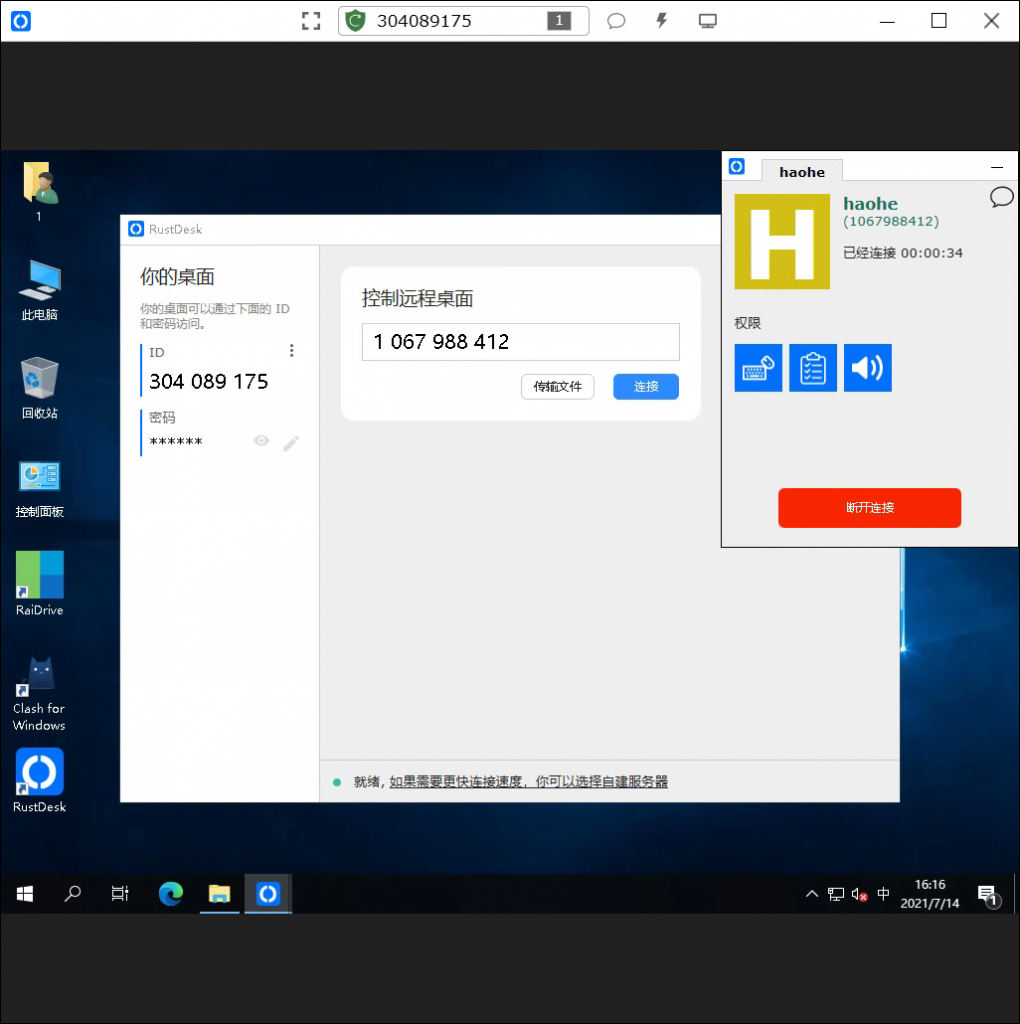The image size is (1020, 1024).
Task: Click the remote ID input field
Action: (520, 342)
